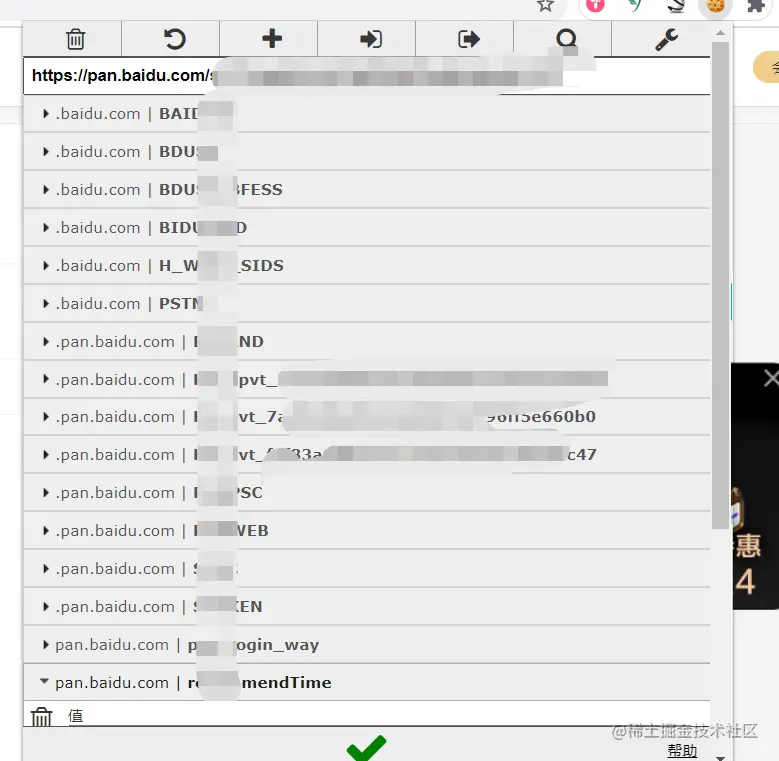This screenshot has width=779, height=761.
Task: Collapse the recommendTime cookie row
Action: [367, 683]
